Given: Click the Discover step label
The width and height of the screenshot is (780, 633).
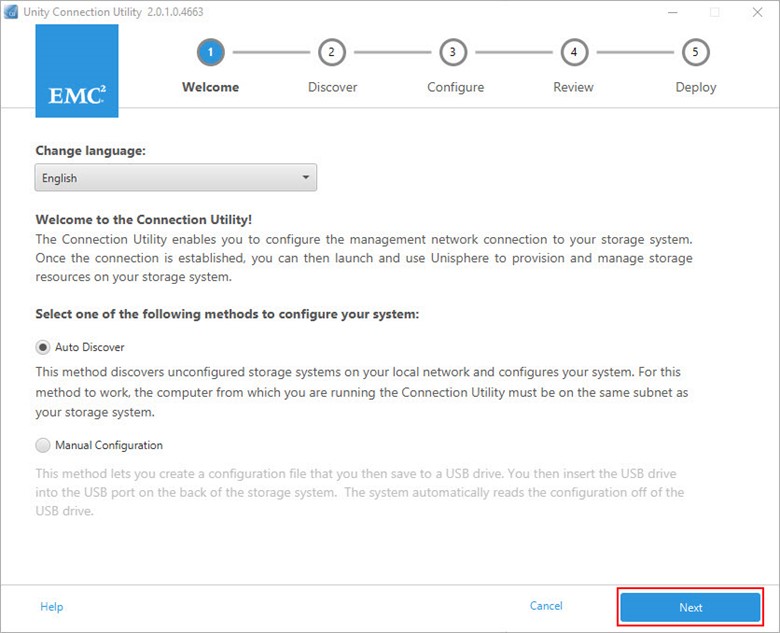Looking at the screenshot, I should point(332,87).
